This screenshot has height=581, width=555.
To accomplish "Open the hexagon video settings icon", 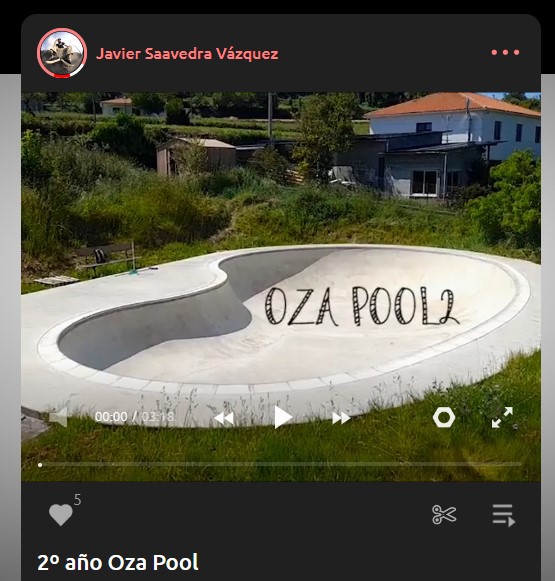I will click(x=444, y=417).
